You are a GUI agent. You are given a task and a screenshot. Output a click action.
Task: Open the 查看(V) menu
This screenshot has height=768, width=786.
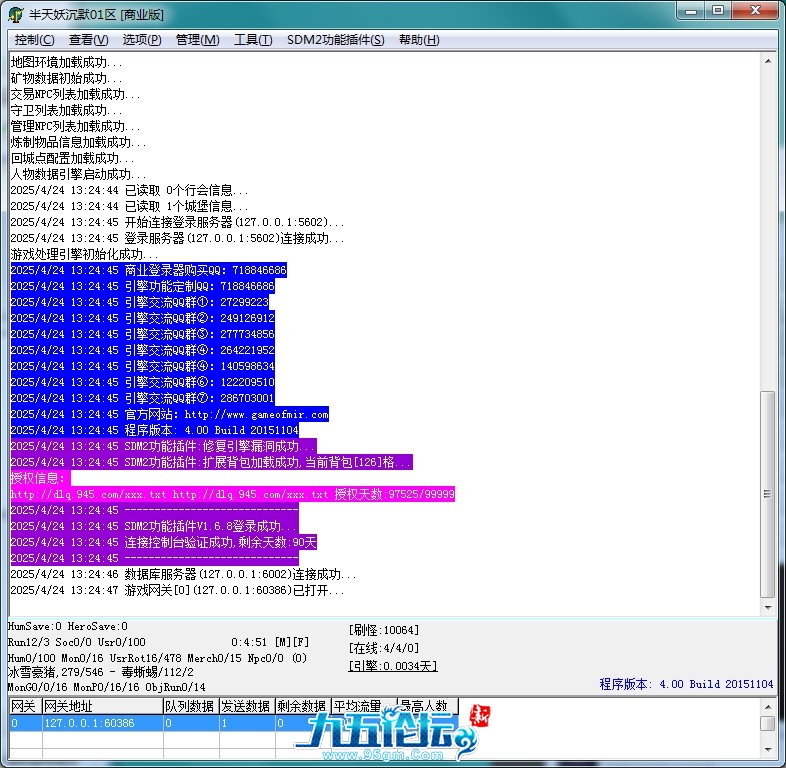click(88, 40)
